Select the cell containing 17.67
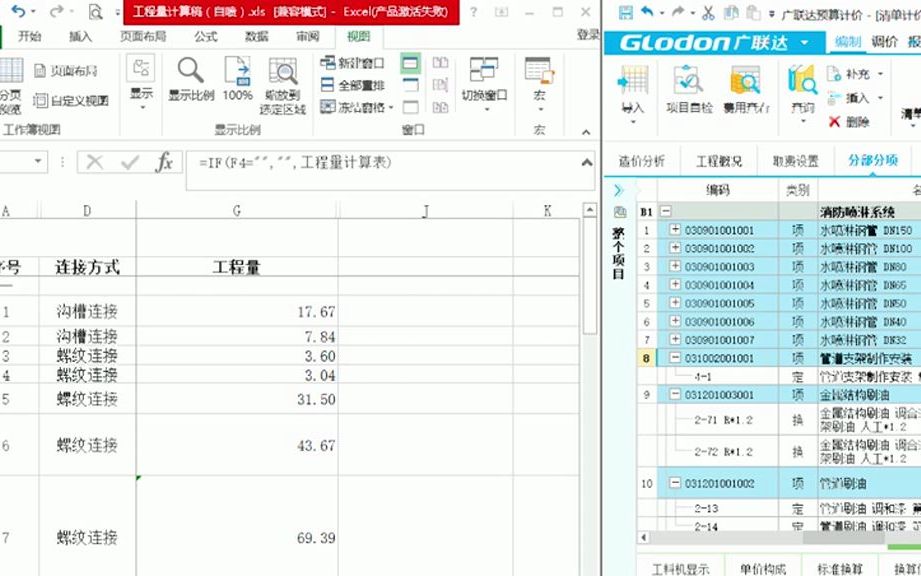This screenshot has width=921, height=576. pos(237,311)
